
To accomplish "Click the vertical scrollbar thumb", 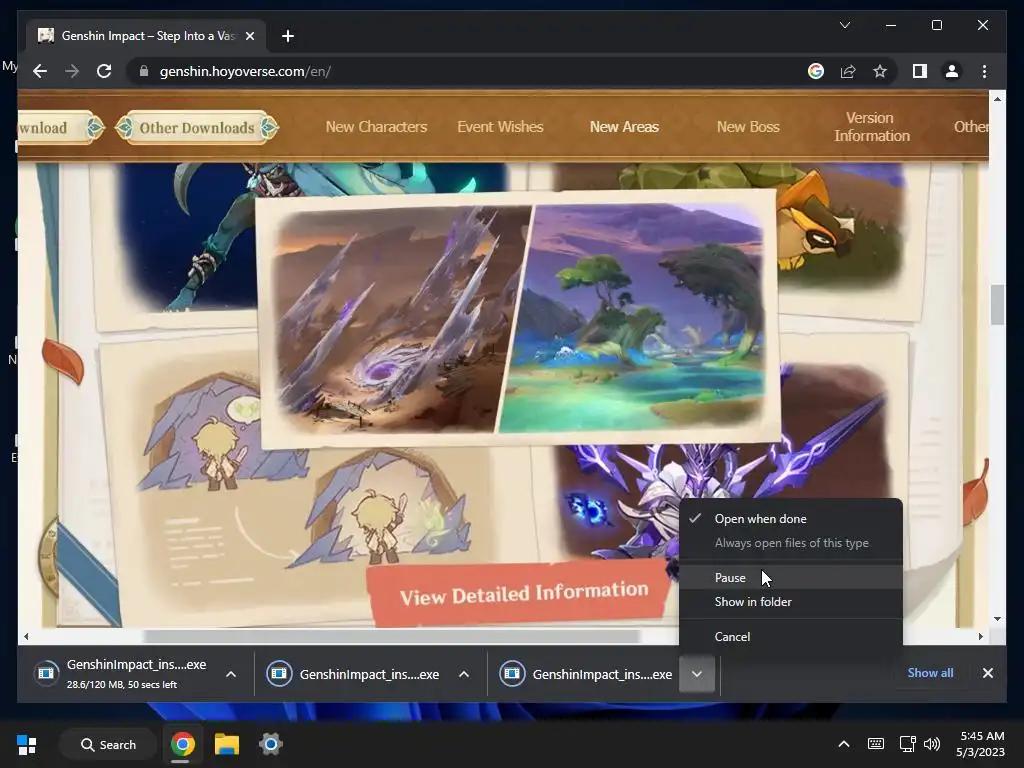I will [x=997, y=304].
